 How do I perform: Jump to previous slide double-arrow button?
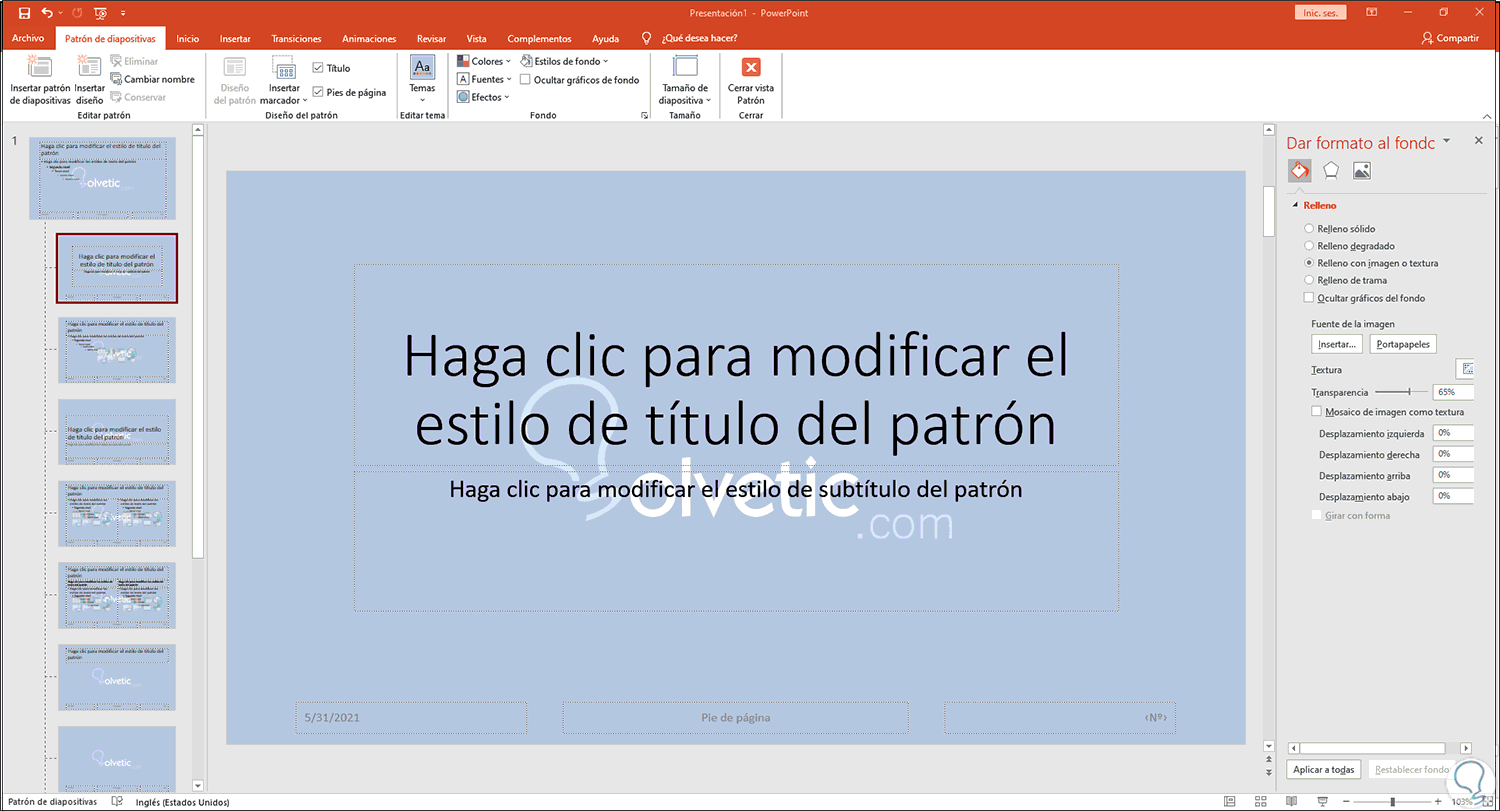click(1269, 760)
